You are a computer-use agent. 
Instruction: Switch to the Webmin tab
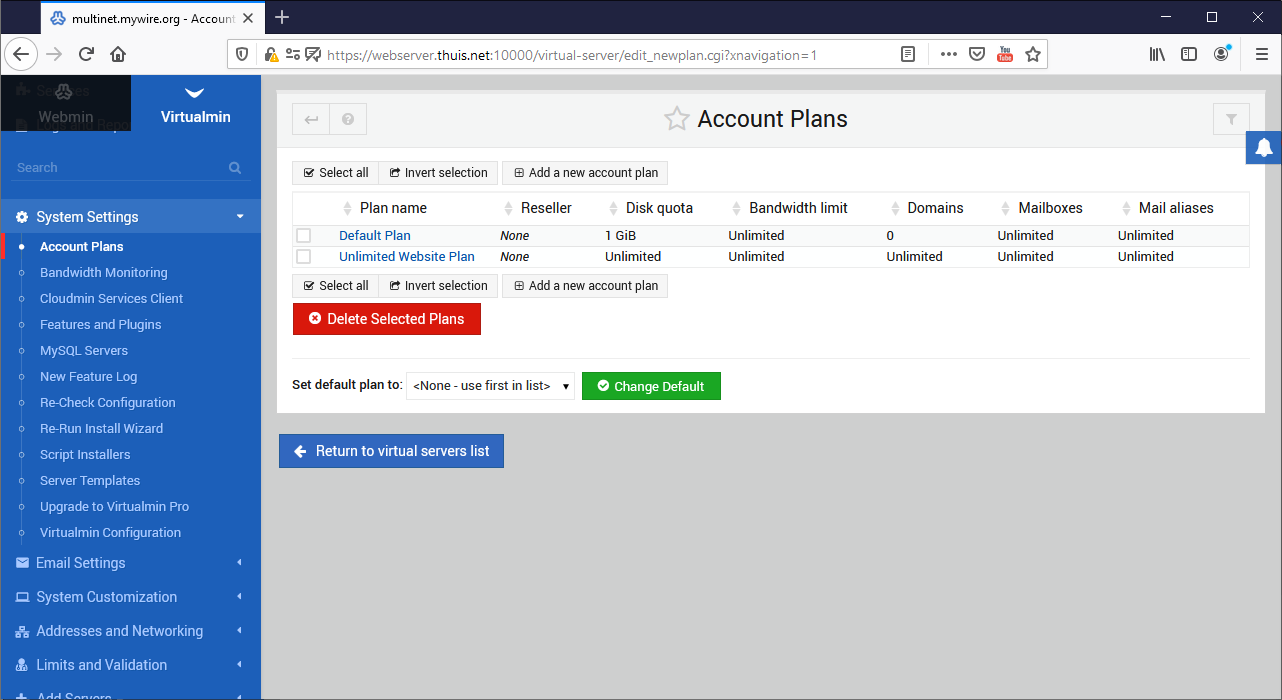(x=65, y=105)
